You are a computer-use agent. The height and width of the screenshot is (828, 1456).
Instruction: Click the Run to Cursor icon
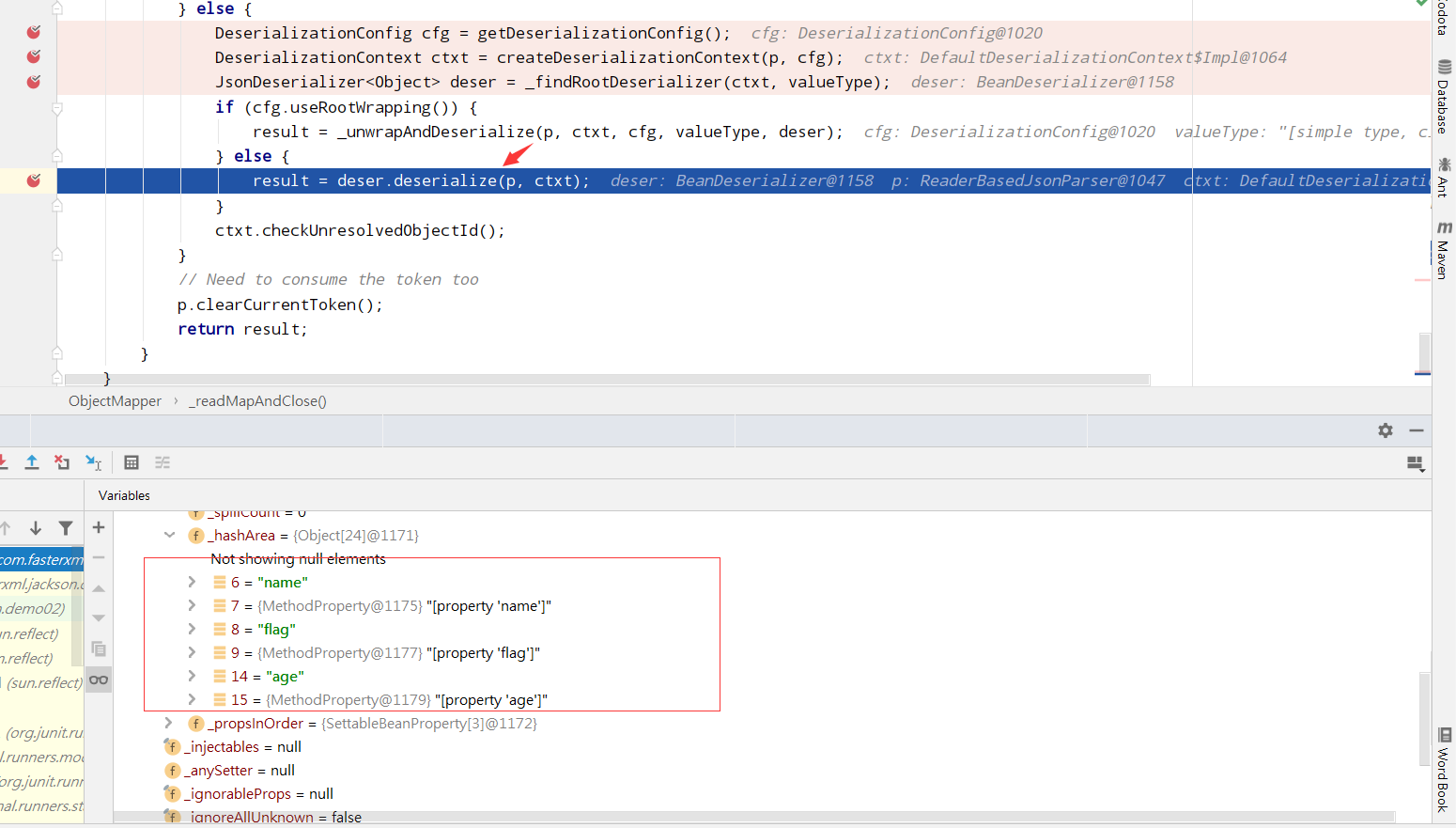pyautogui.click(x=94, y=462)
